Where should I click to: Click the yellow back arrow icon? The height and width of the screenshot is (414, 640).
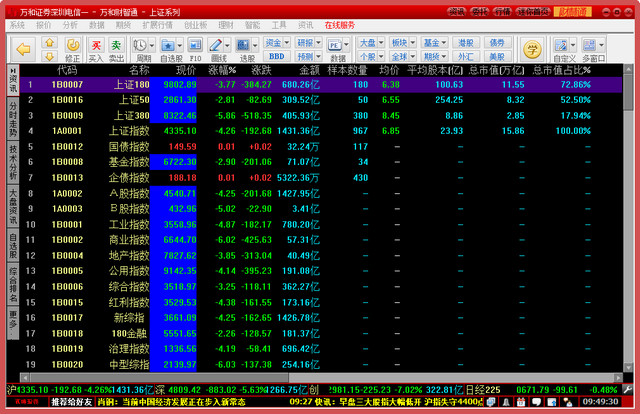tap(23, 49)
